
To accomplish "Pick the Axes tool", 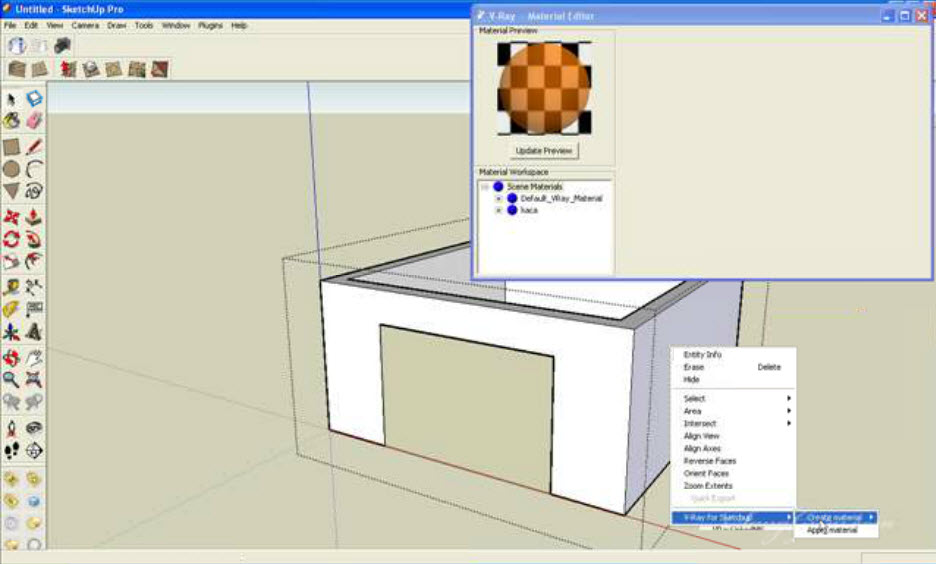I will (11, 332).
